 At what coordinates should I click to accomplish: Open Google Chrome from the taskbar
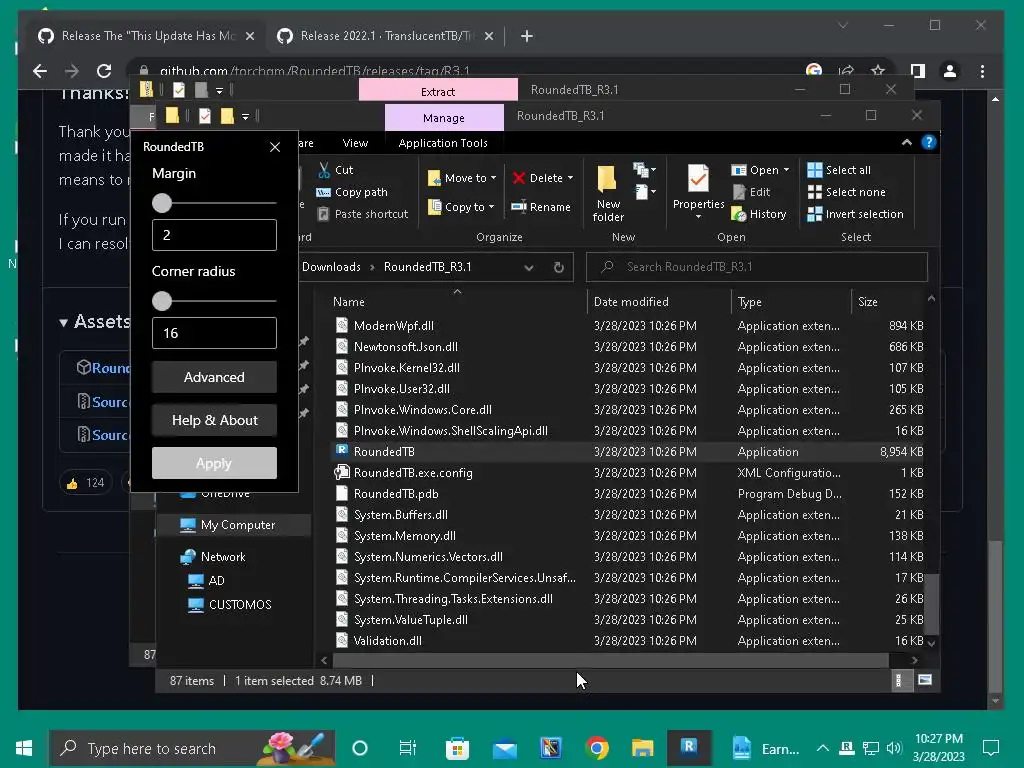pyautogui.click(x=597, y=748)
